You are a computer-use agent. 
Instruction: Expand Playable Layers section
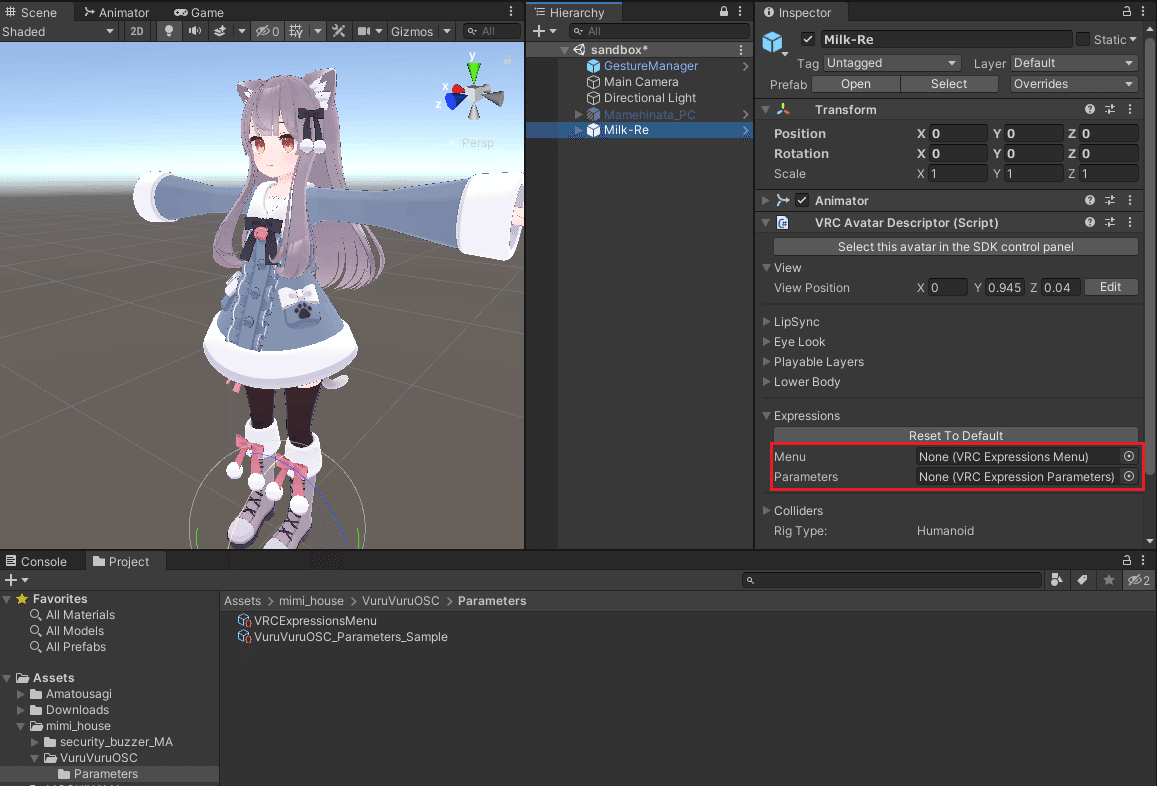[x=766, y=361]
